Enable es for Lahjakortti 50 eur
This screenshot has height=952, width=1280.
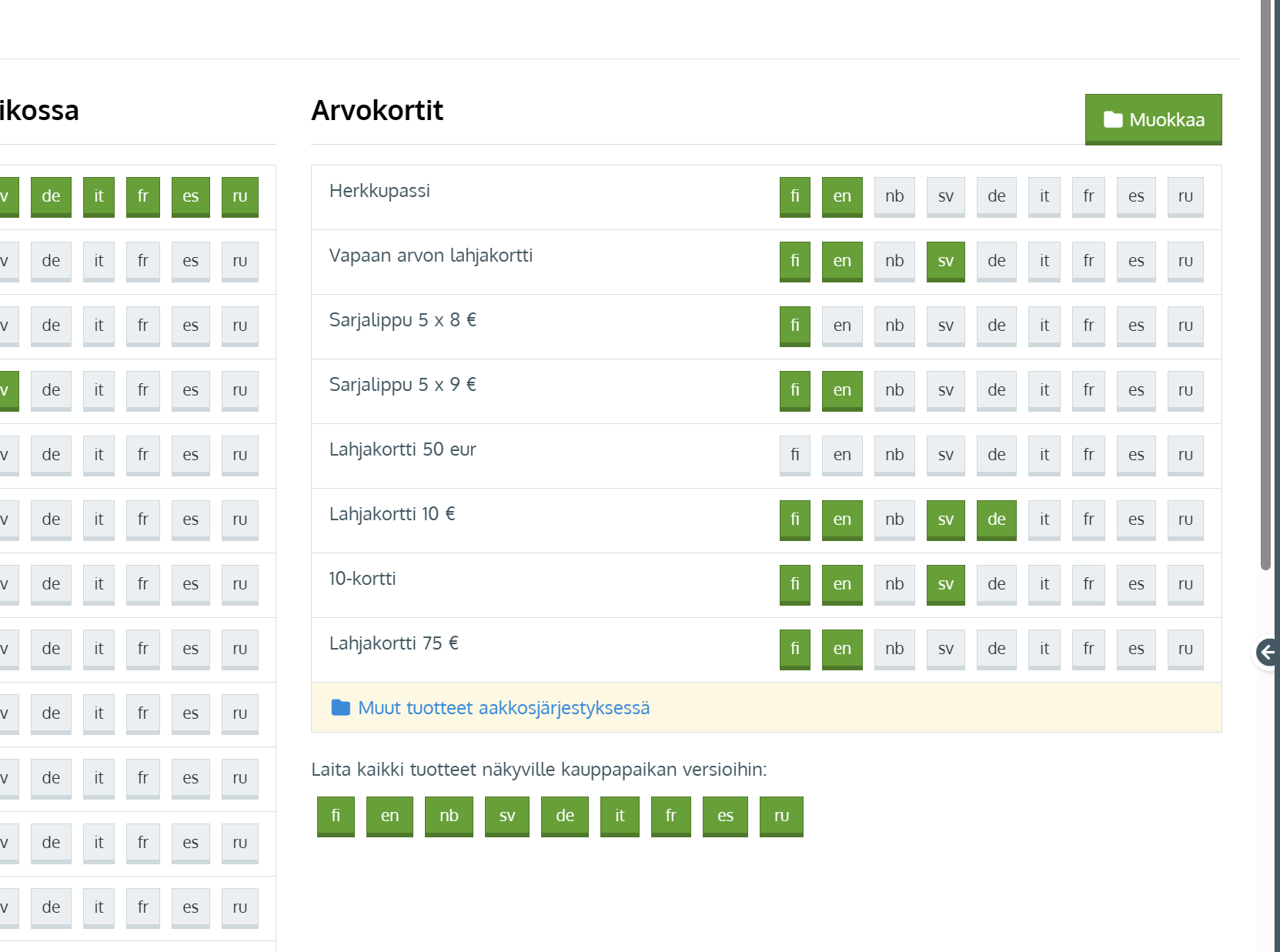1136,456
